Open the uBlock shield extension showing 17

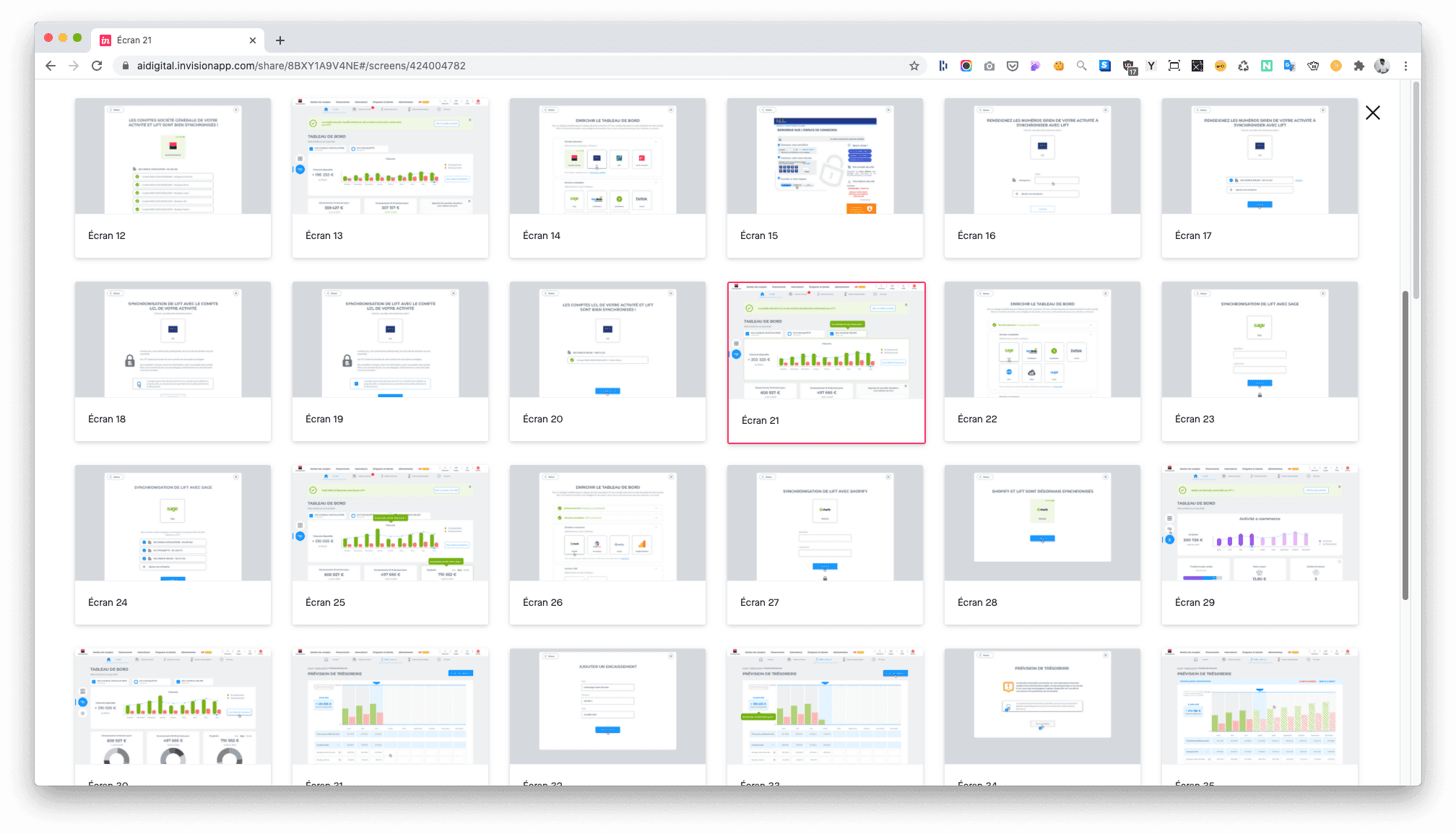point(1129,66)
